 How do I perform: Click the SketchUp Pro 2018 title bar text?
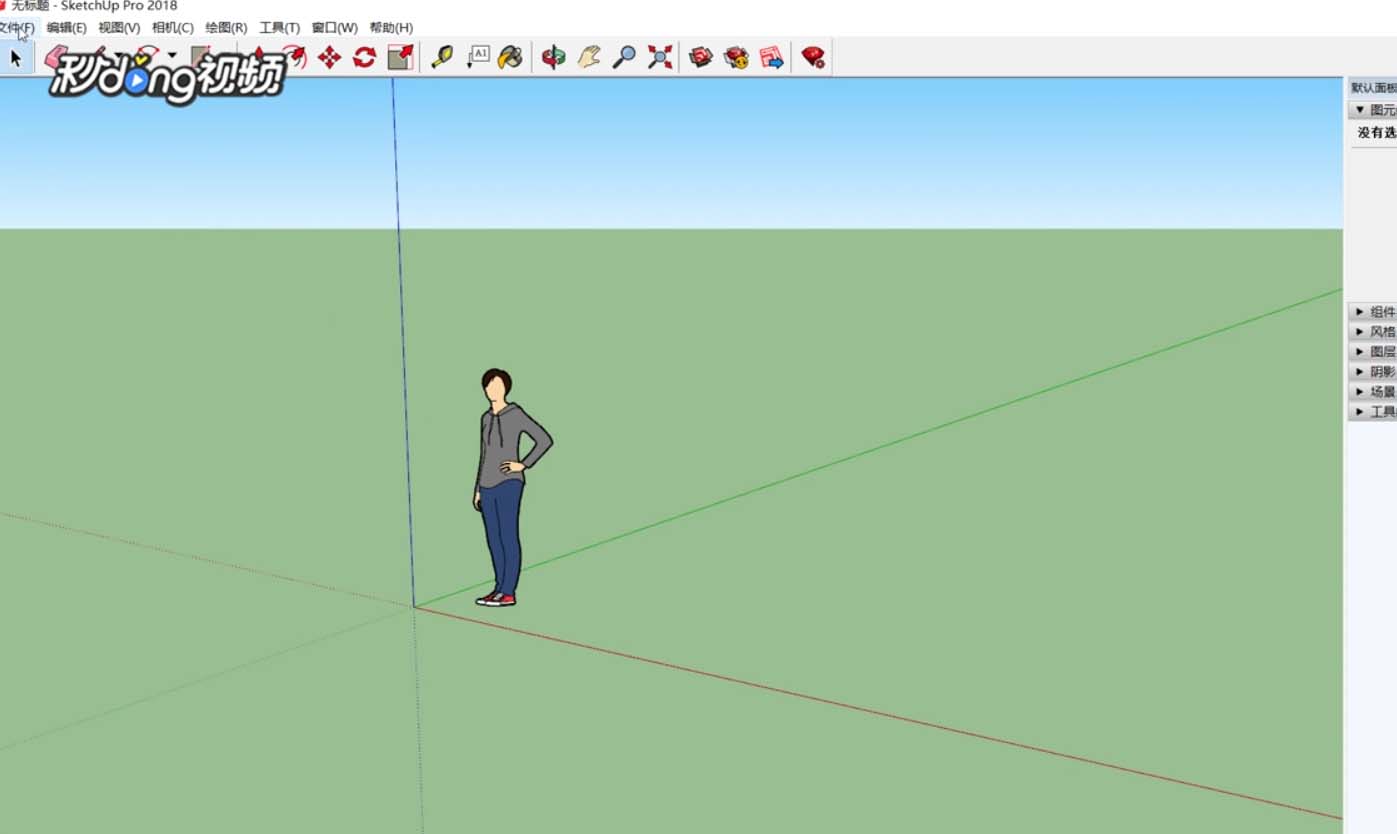[119, 6]
